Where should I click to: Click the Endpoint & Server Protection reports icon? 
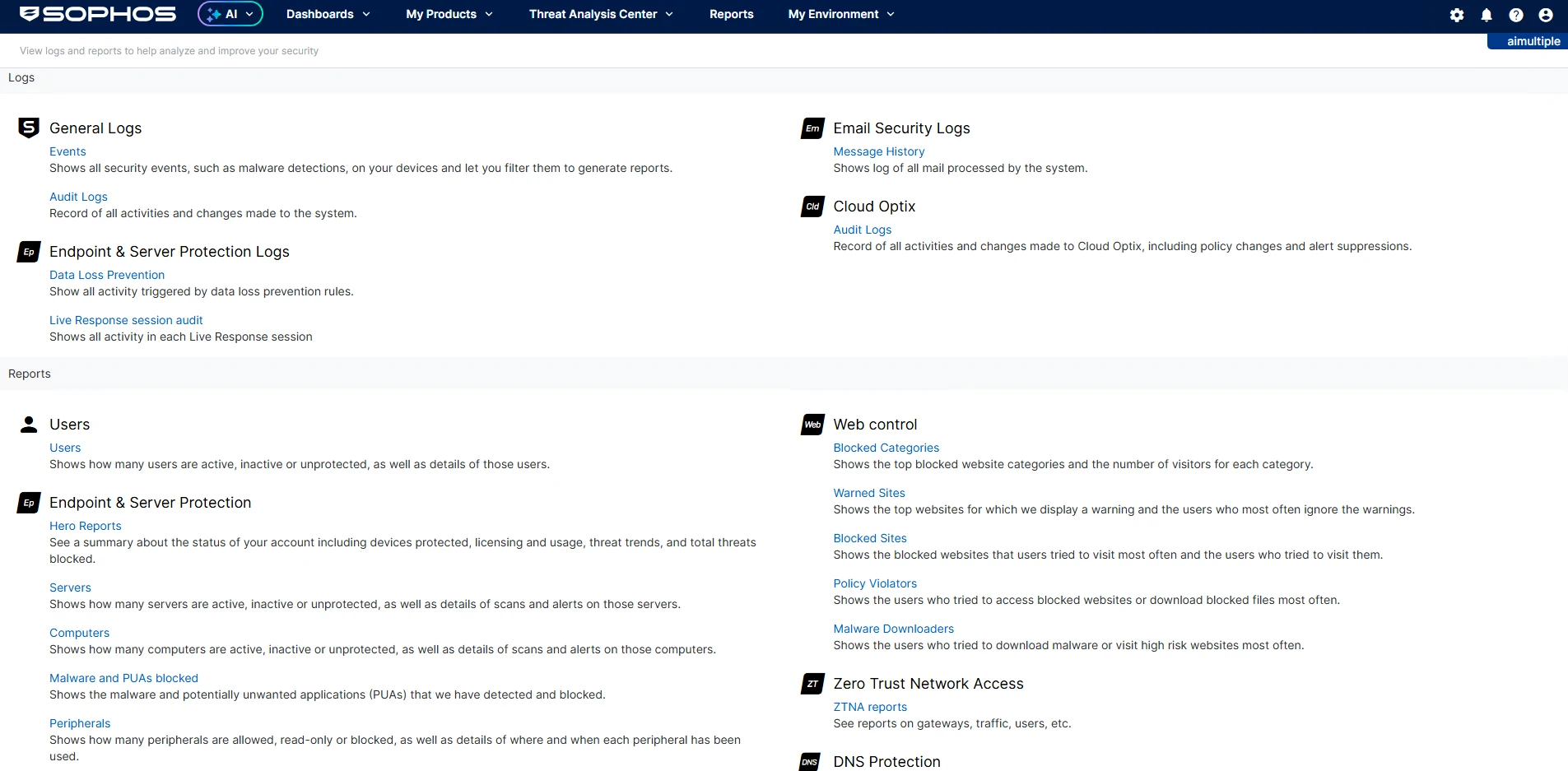coord(29,503)
